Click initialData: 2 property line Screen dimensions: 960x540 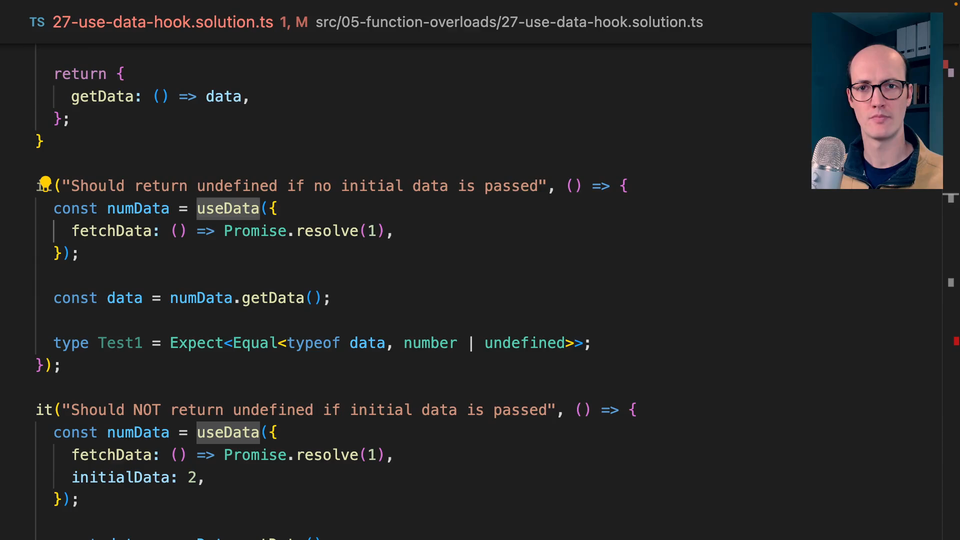click(137, 477)
